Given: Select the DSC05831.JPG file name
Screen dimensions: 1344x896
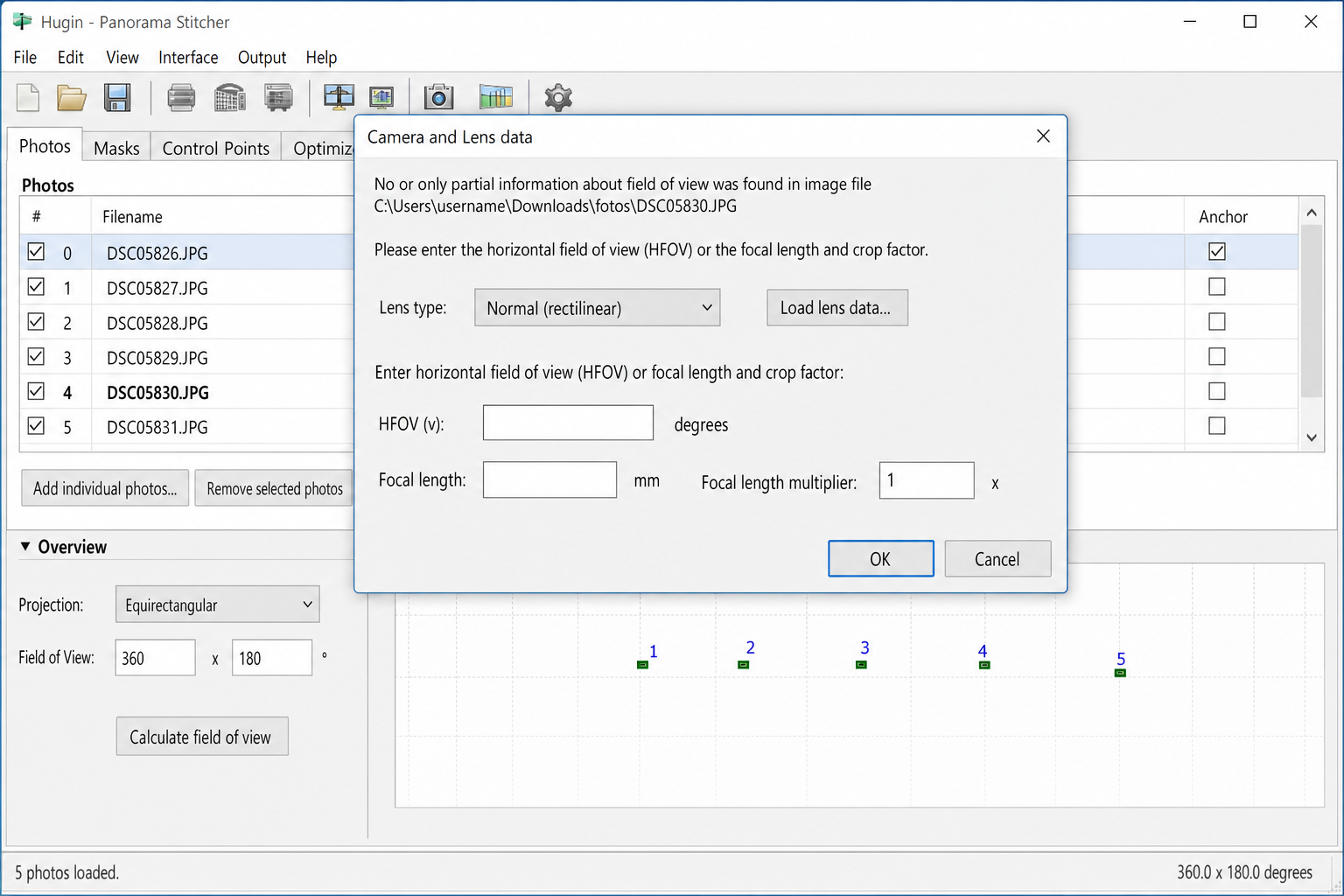Looking at the screenshot, I should tap(157, 427).
